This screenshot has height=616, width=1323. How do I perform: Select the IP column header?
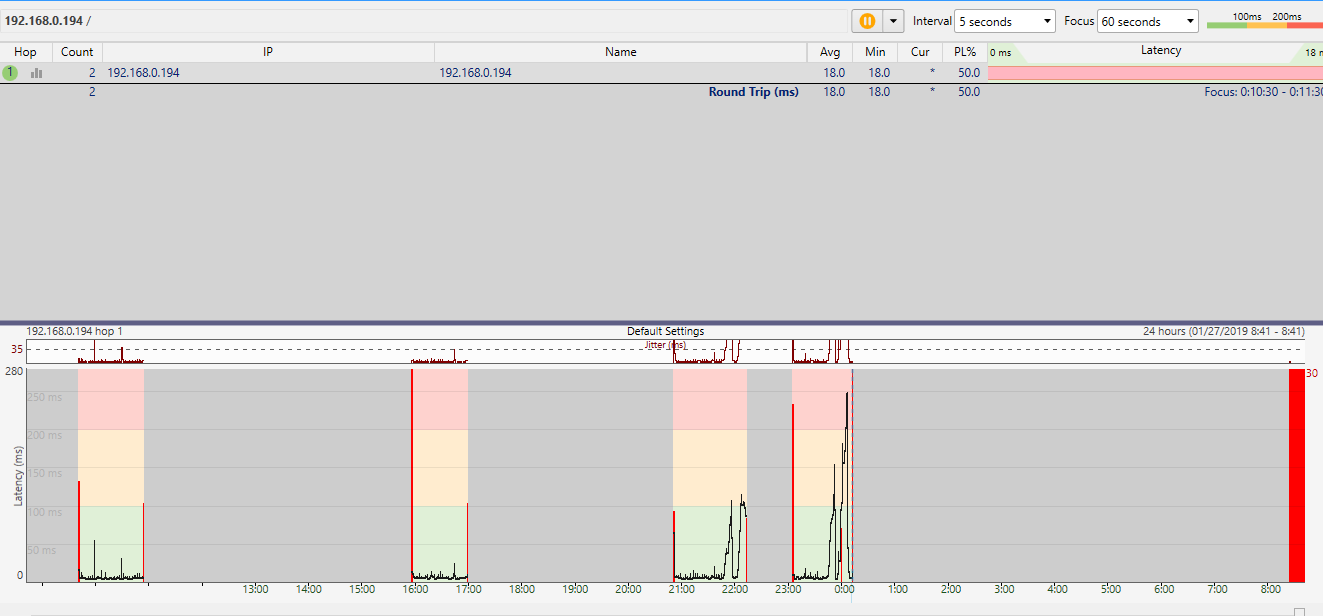(x=268, y=52)
